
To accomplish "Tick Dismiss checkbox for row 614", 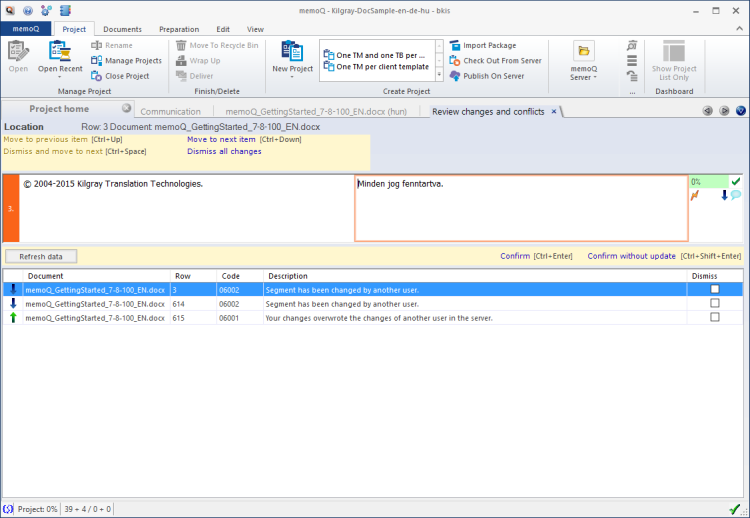I will coord(714,303).
